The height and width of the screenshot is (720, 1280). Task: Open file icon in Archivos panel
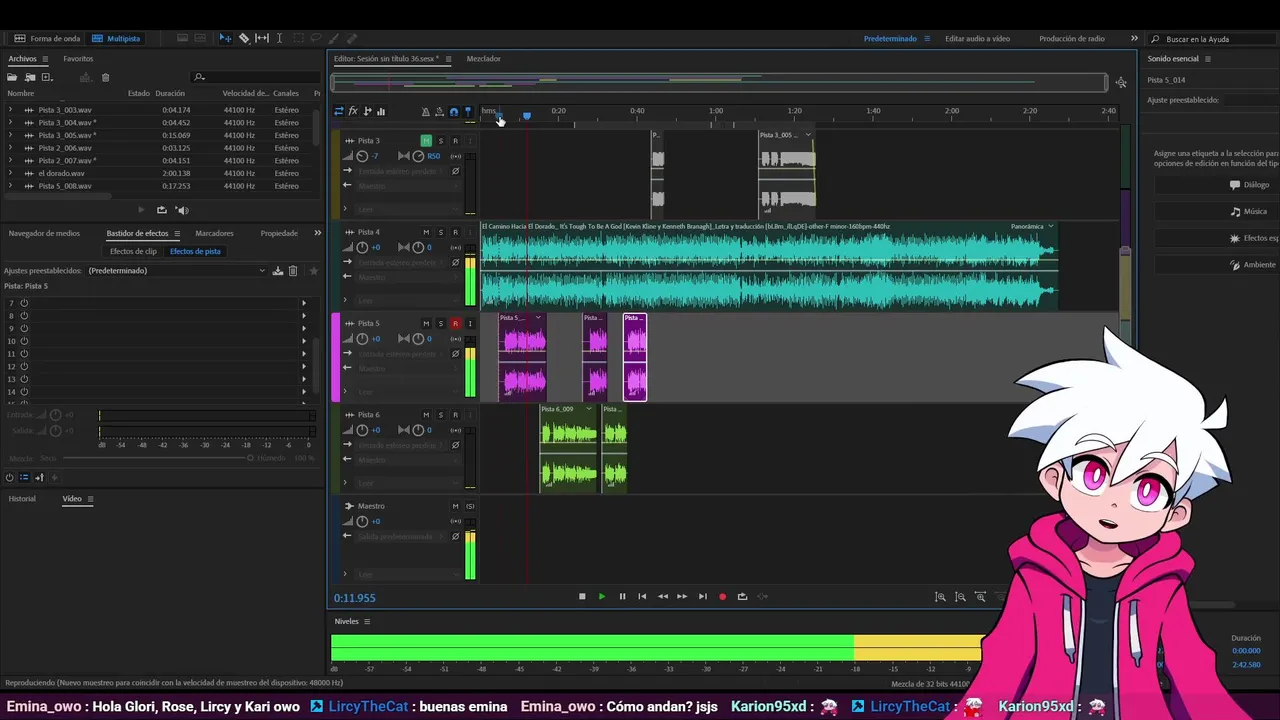coord(14,77)
